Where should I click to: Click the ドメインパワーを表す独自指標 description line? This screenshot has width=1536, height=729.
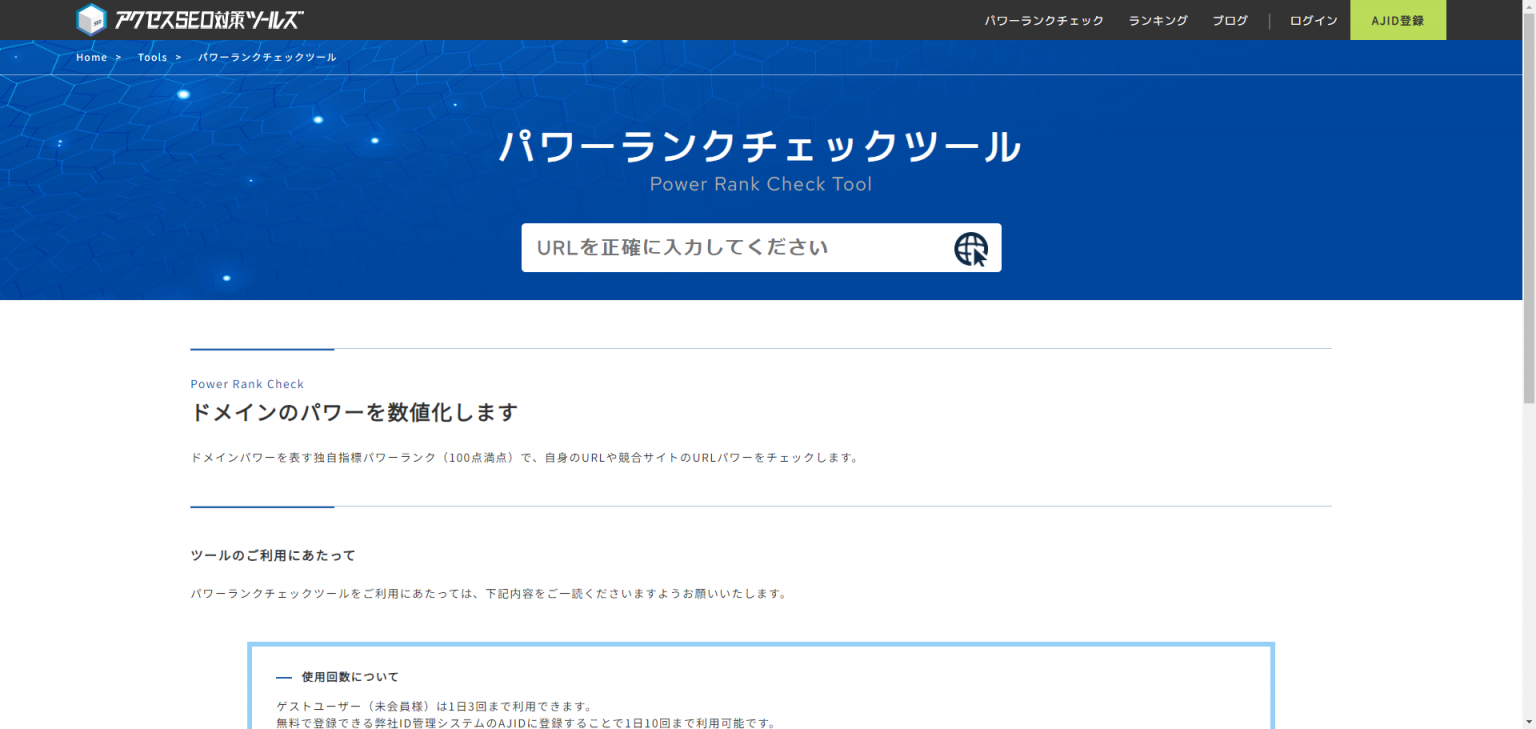pos(525,458)
